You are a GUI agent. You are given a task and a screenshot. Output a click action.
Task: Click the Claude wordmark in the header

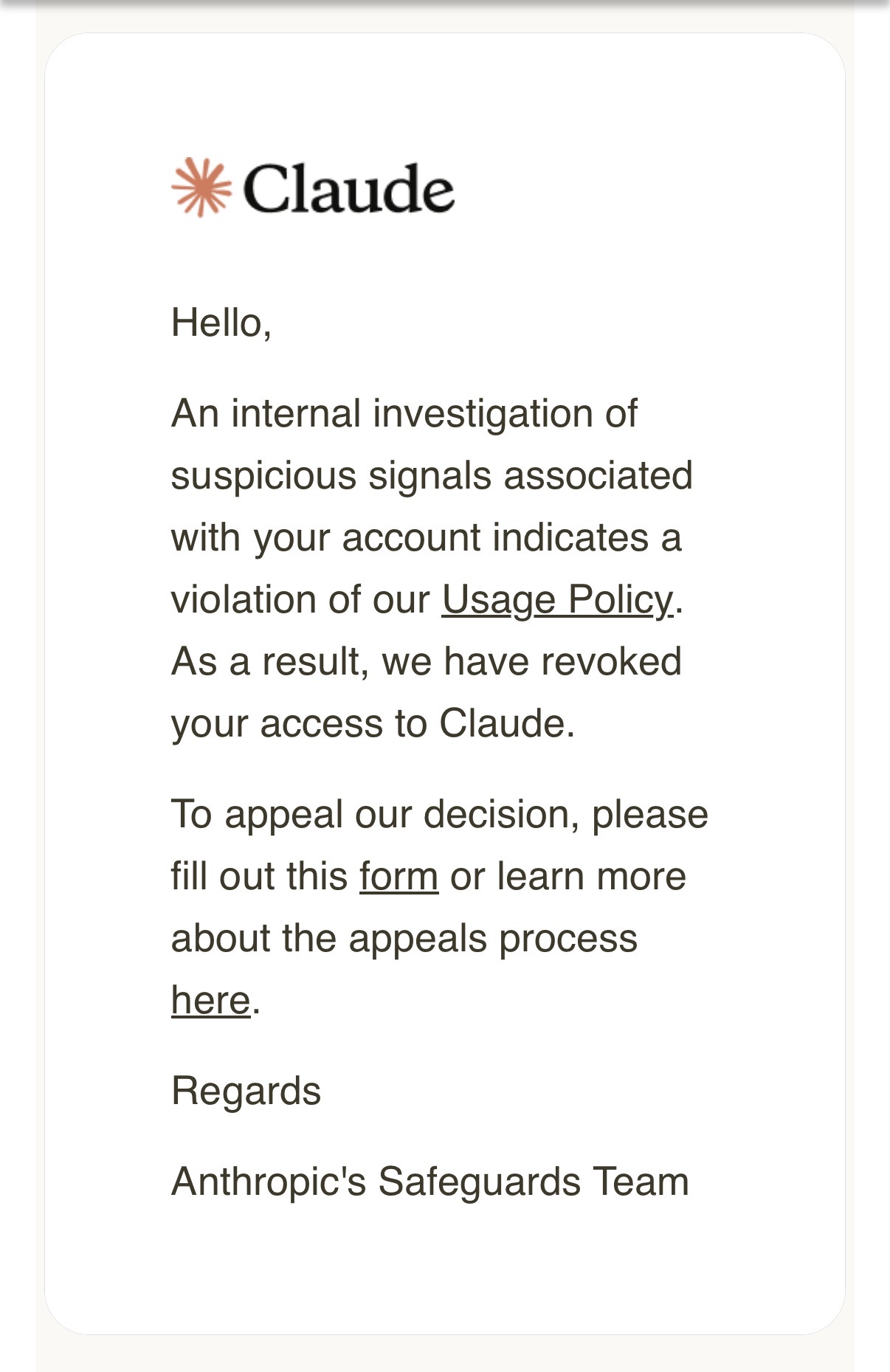tap(348, 189)
